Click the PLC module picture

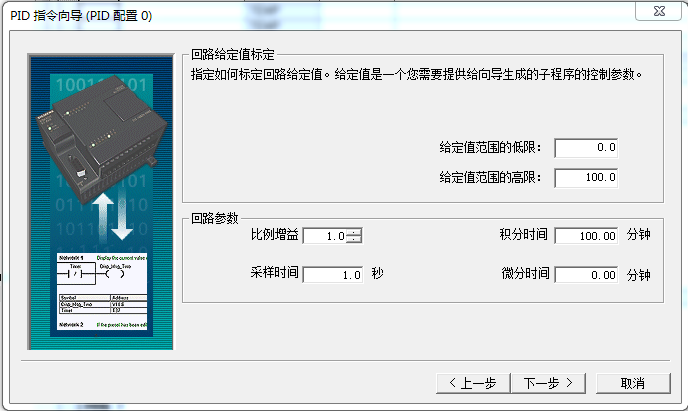(104, 130)
